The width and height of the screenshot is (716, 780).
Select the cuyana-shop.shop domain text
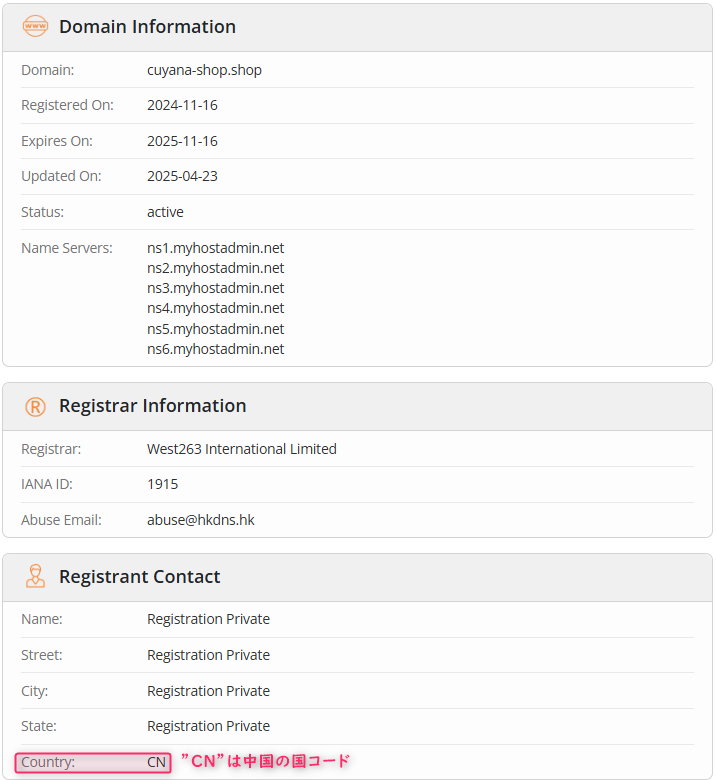pos(204,70)
